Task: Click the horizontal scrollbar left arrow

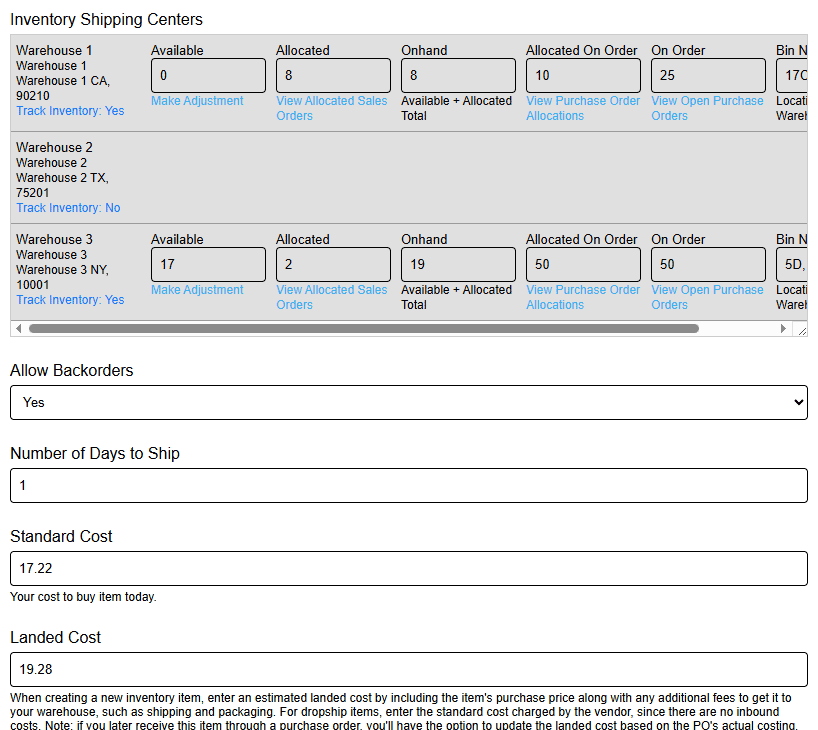Action: 19,329
